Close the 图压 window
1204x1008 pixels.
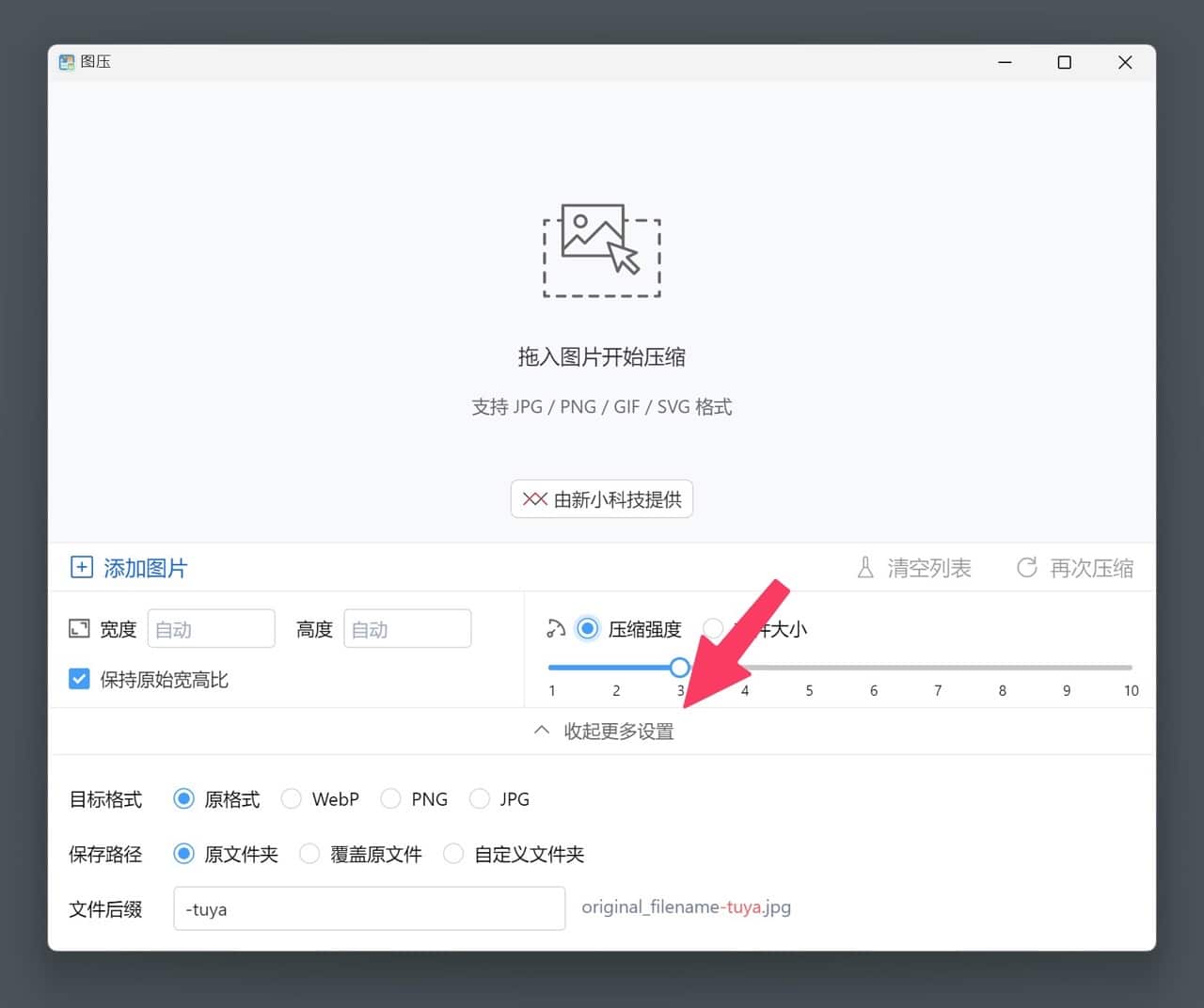1125,62
